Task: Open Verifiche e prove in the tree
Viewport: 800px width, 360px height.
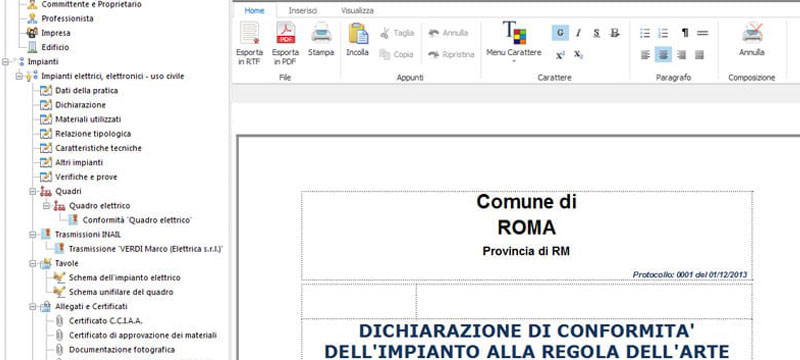Action: click(79, 177)
